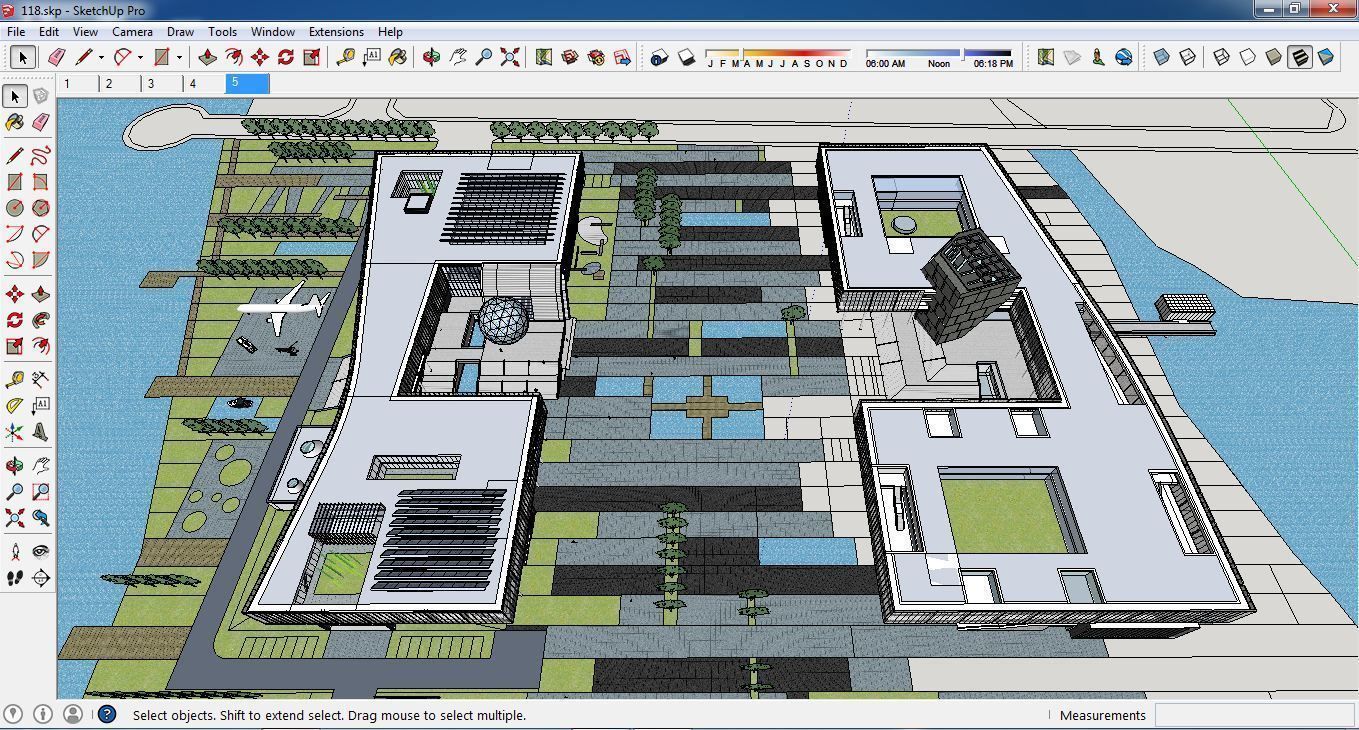This screenshot has height=730, width=1359.
Task: Switch to scene tab 2
Action: pos(120,84)
